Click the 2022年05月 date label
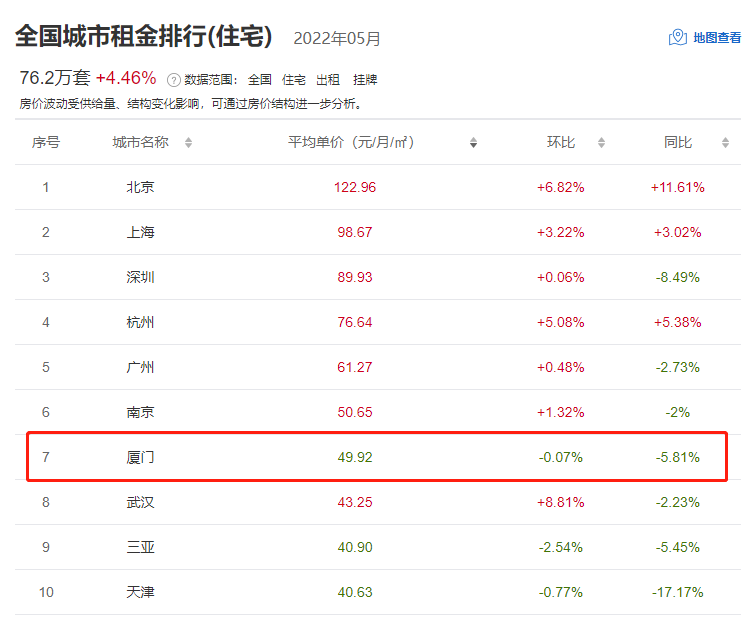The width and height of the screenshot is (747, 621). tap(337, 39)
